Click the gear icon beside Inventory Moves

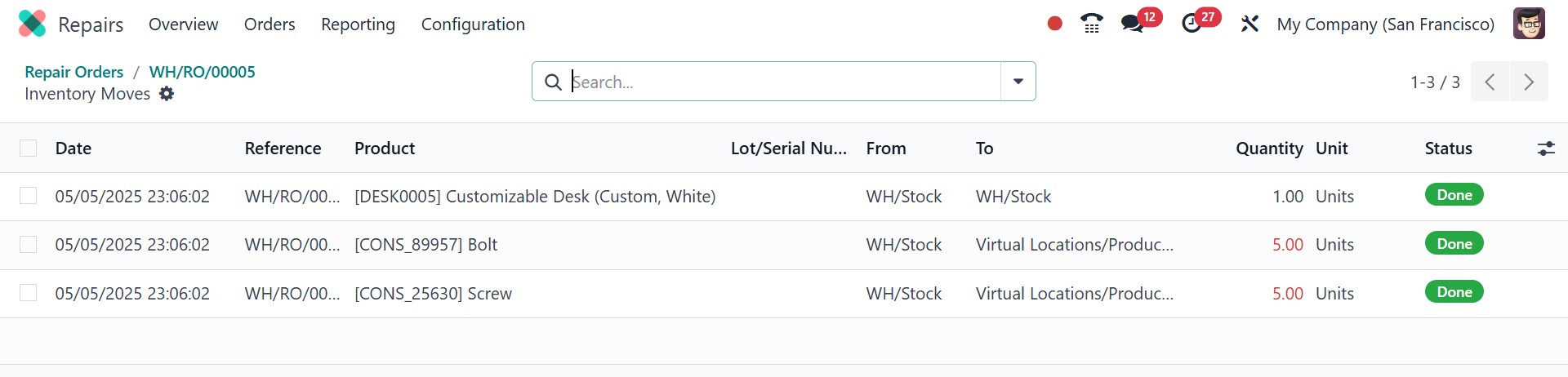(167, 94)
